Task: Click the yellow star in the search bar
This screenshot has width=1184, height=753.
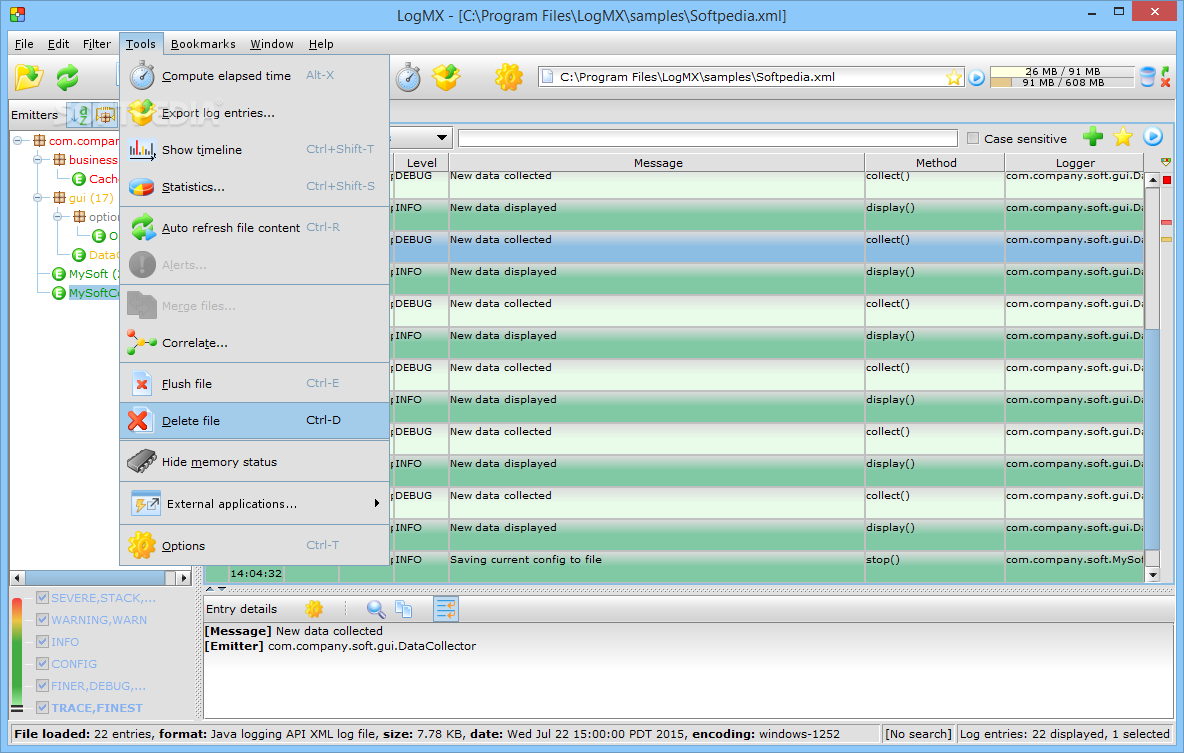Action: [x=1123, y=137]
